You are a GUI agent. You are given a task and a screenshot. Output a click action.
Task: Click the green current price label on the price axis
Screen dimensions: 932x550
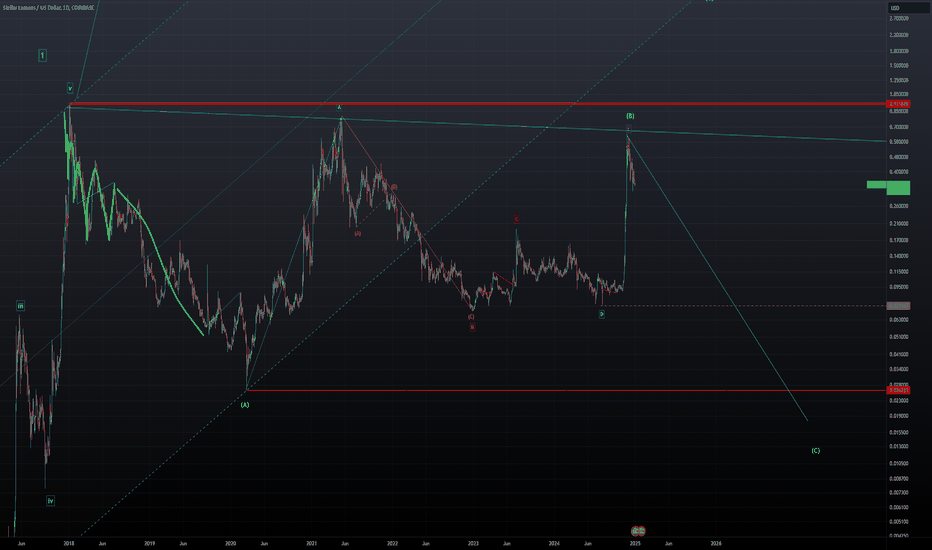pyautogui.click(x=898, y=188)
